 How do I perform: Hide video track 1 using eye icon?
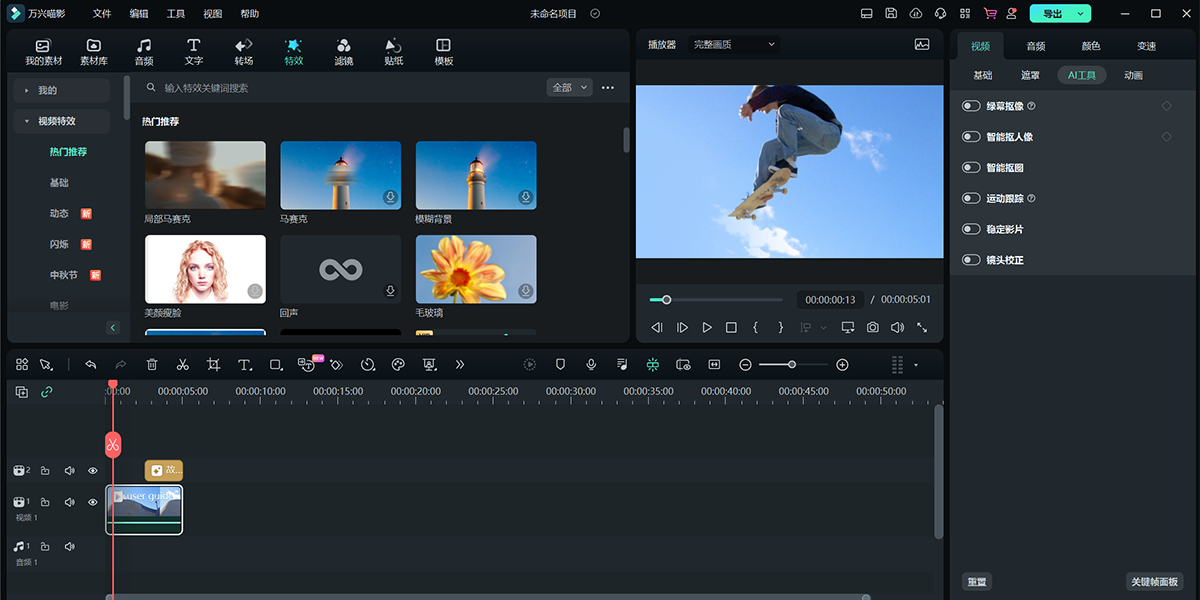coord(93,502)
